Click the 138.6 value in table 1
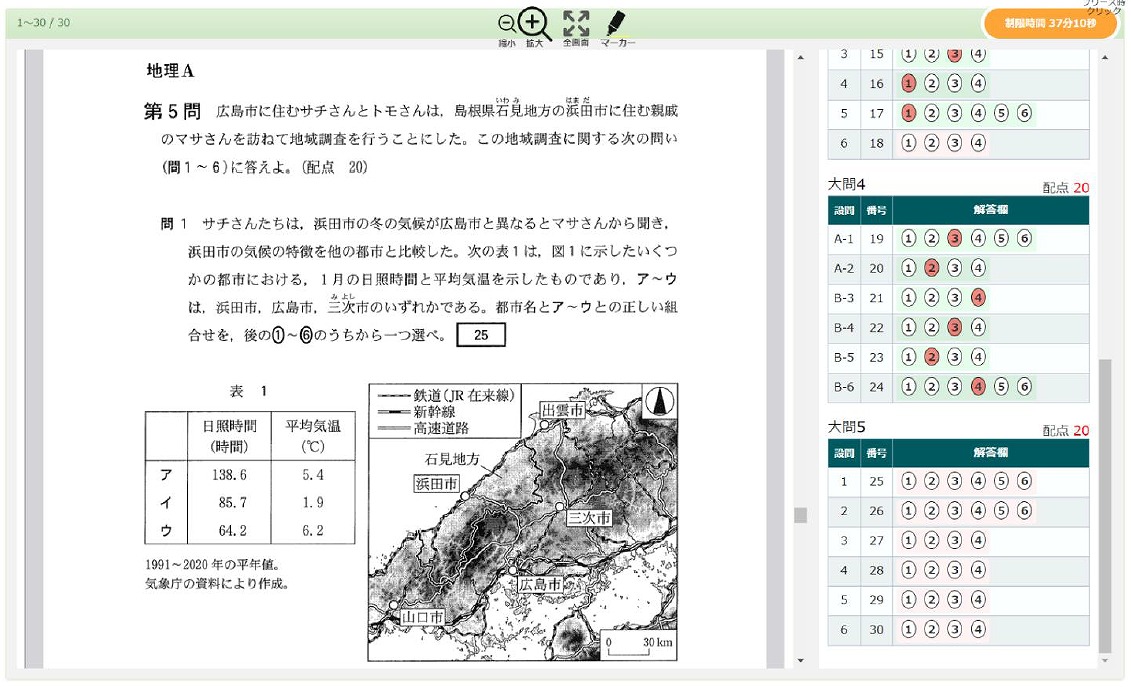Image resolution: width=1131 pixels, height=687 pixels. [229, 475]
